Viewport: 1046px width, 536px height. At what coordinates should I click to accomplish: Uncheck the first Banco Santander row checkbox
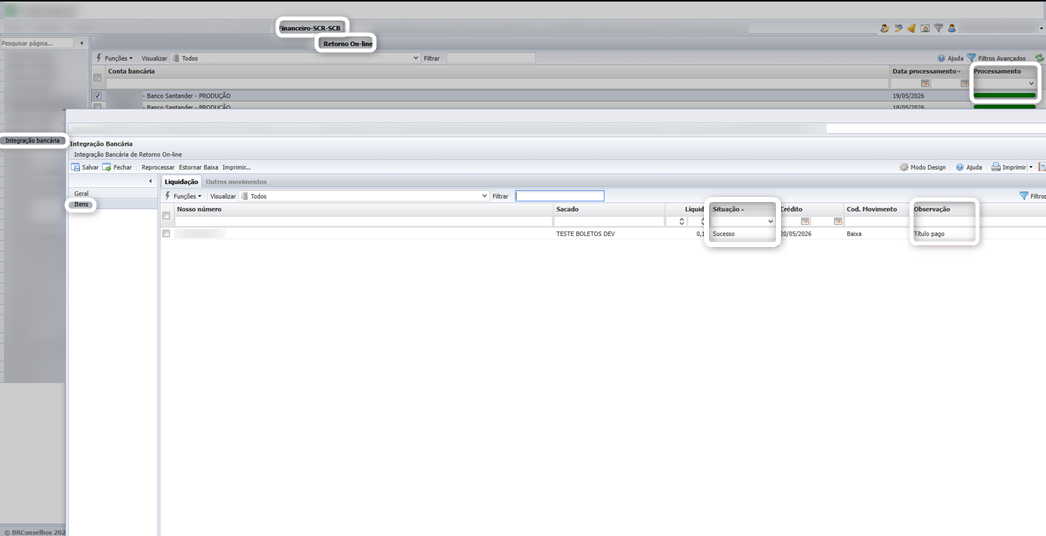click(97, 96)
